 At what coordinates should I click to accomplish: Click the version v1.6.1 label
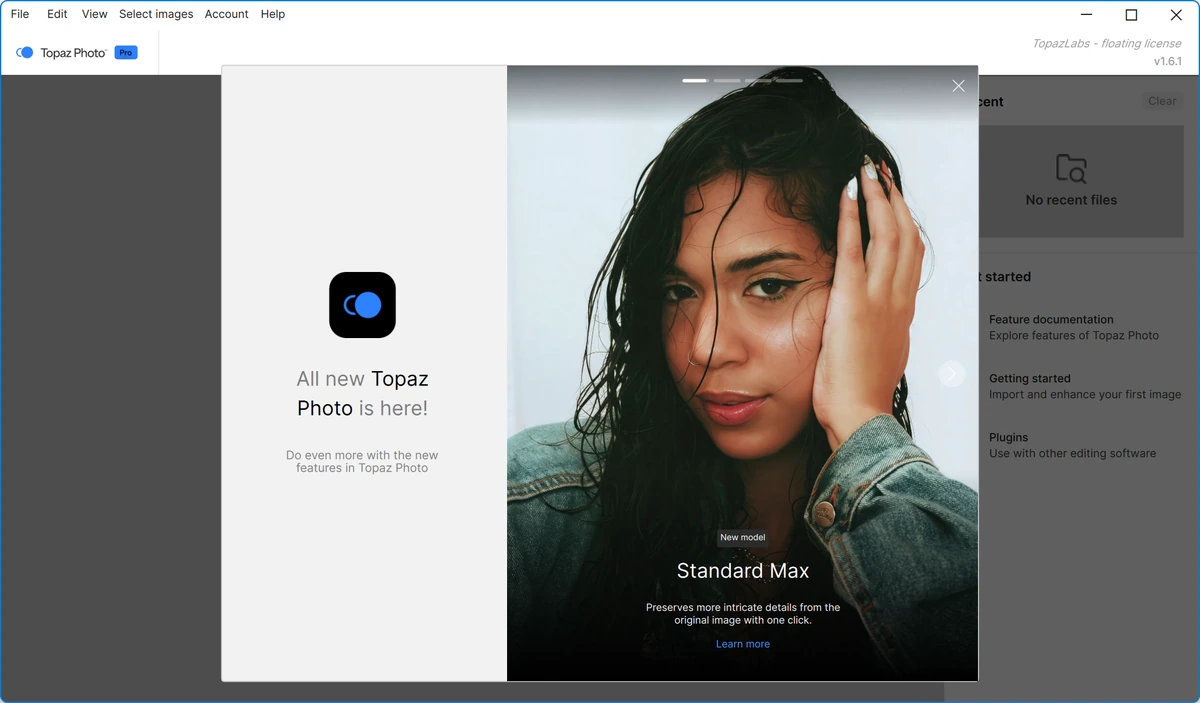1168,61
